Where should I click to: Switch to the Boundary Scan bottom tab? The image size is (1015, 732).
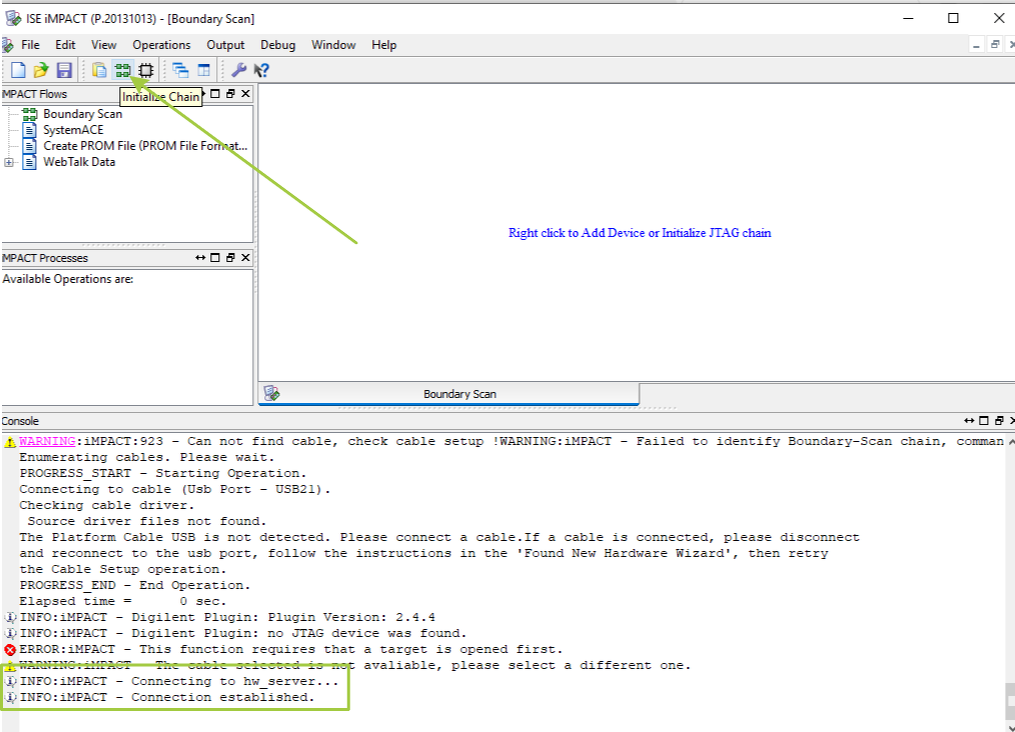(449, 394)
